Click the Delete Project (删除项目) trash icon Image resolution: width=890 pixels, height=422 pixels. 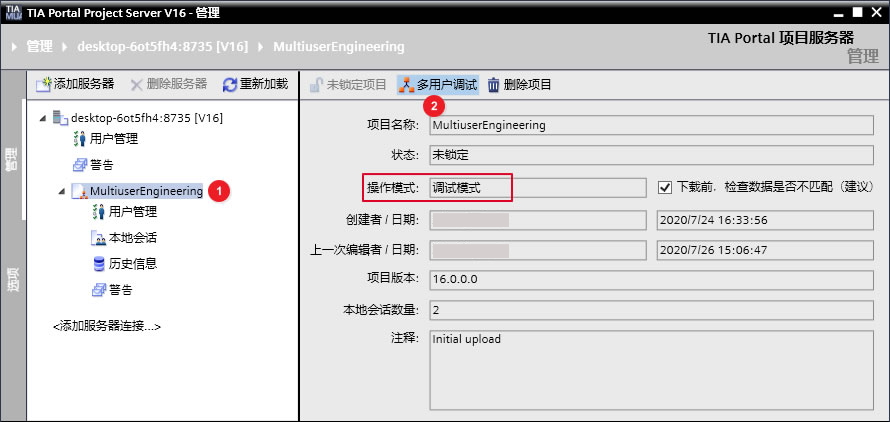point(493,85)
